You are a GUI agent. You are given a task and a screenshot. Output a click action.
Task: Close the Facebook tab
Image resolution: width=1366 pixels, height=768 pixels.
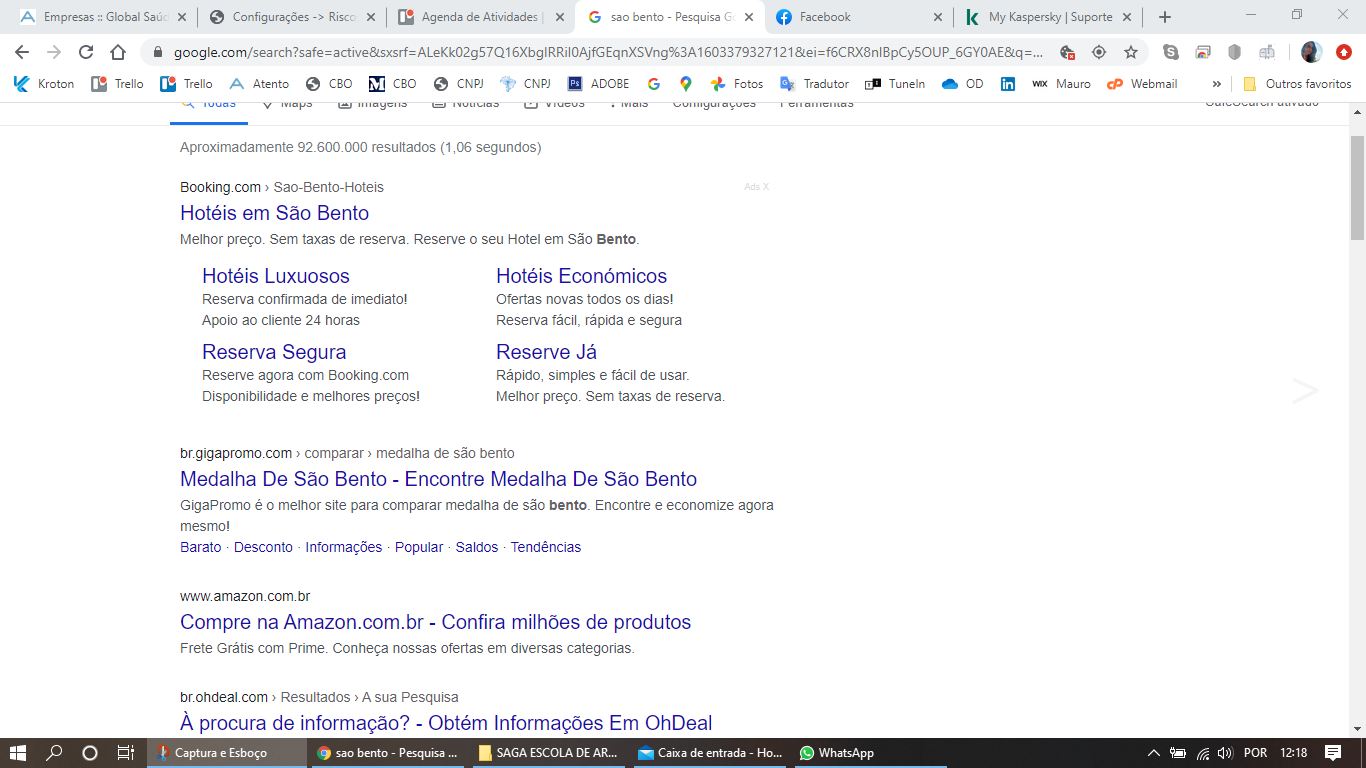point(937,17)
